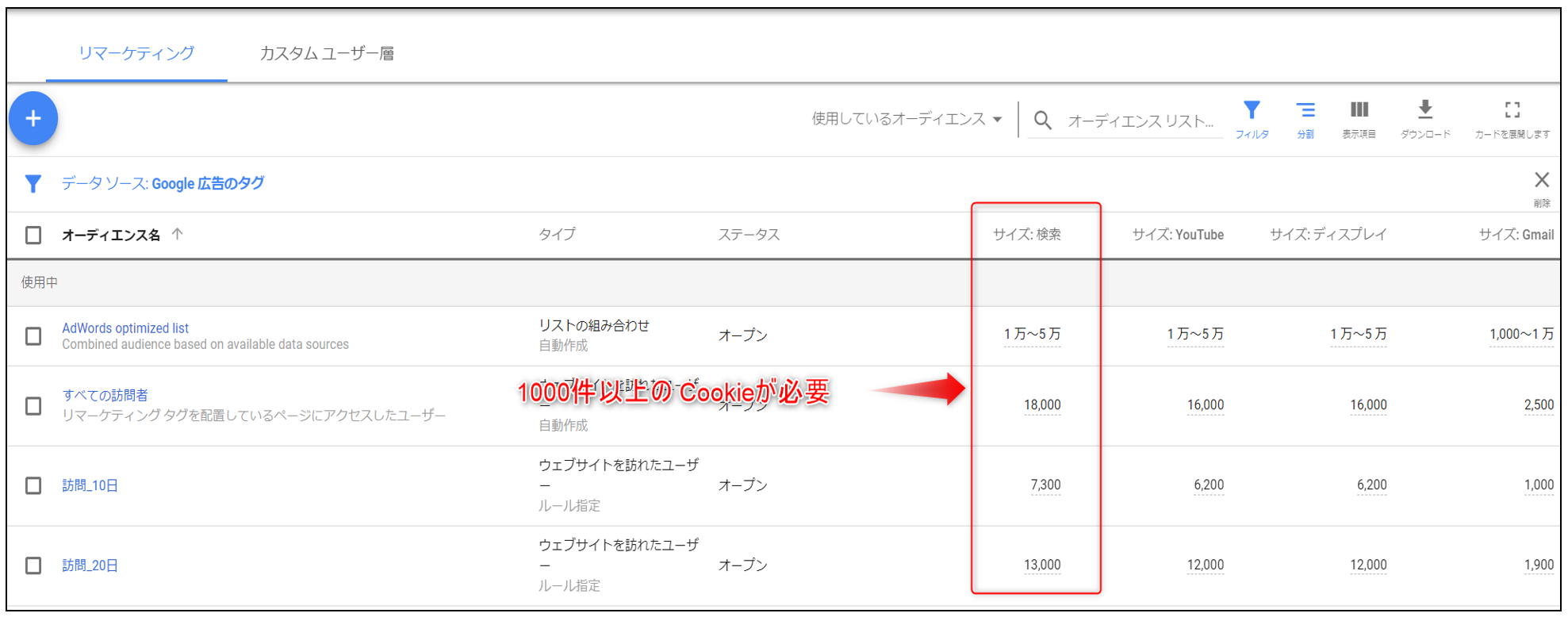Image resolution: width=1568 pixels, height=617 pixels.
Task: Click the 7,300 search size value
Action: tap(1045, 485)
